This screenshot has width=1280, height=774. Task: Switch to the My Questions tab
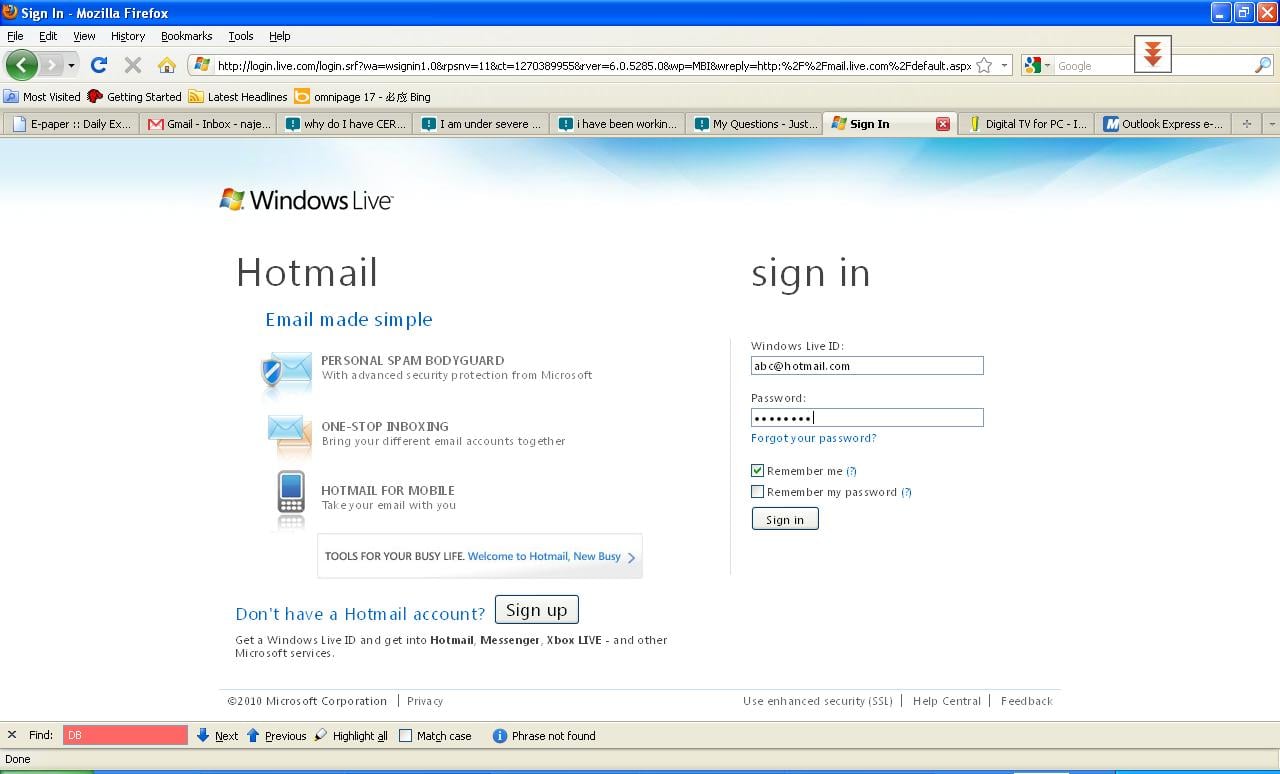coord(754,124)
